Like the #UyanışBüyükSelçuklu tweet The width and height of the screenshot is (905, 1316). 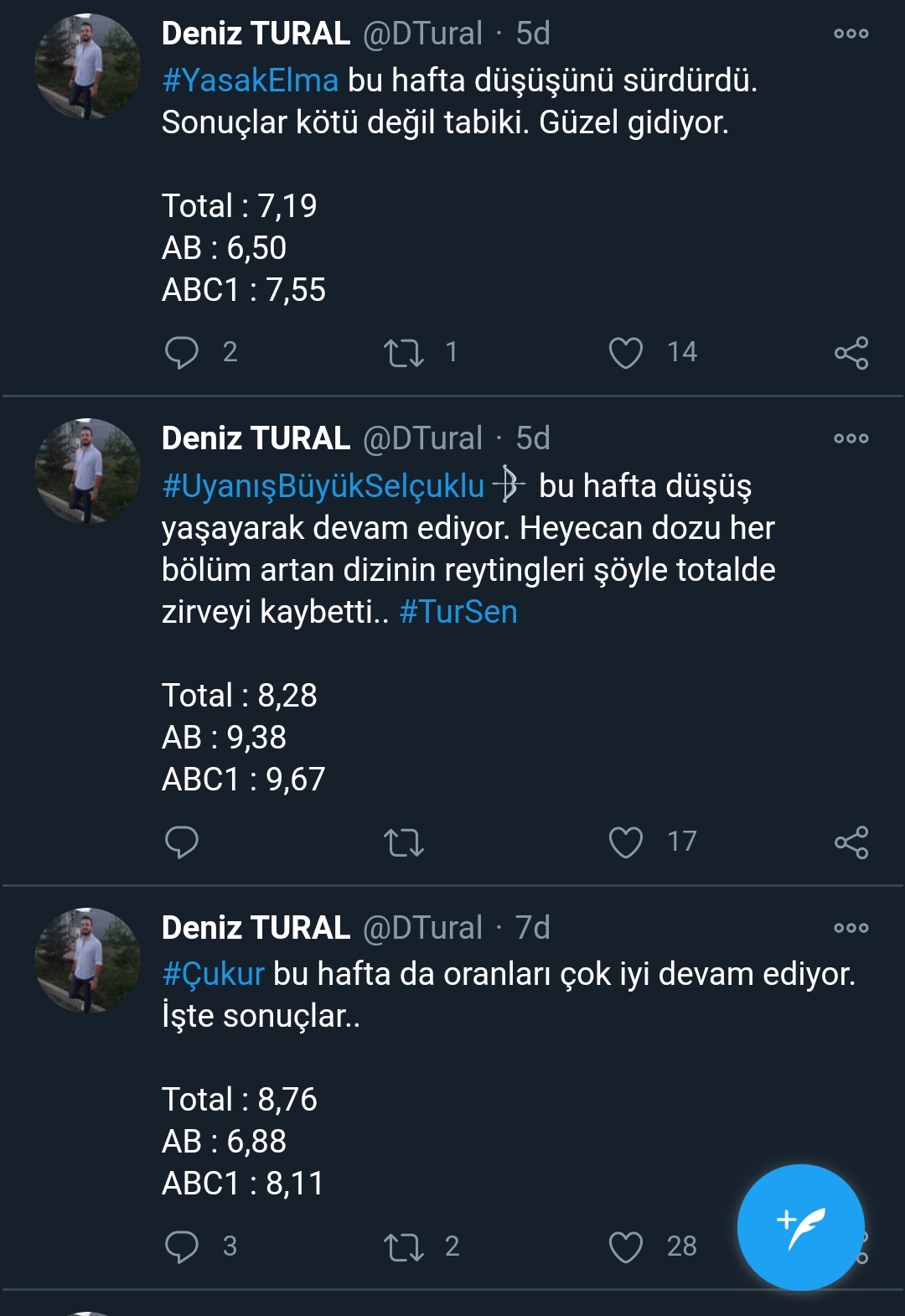pos(625,842)
